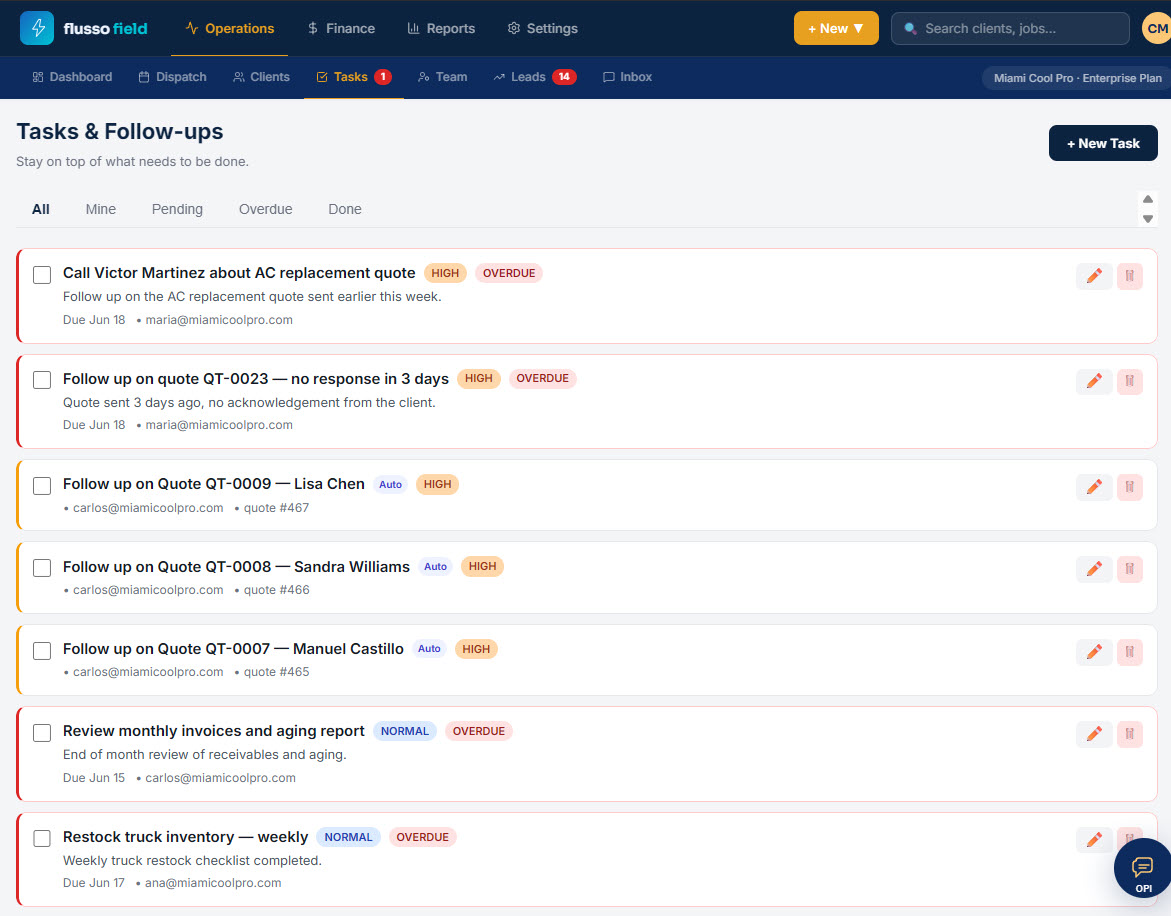Click the quote #467 reference text
This screenshot has height=916, width=1171.
[276, 508]
